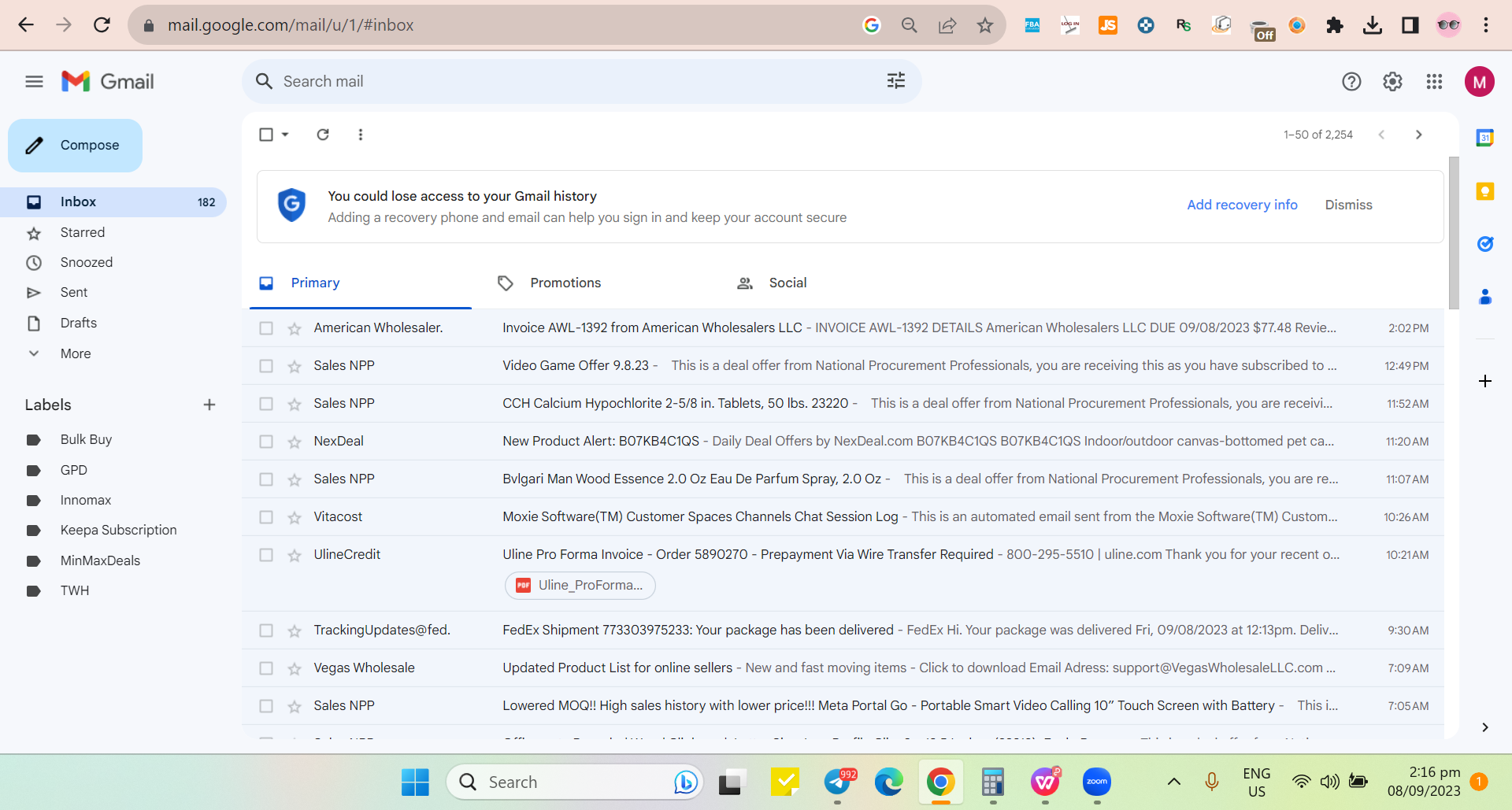Click the Windows taskbar Search box
The height and width of the screenshot is (810, 1512).
coord(575,782)
